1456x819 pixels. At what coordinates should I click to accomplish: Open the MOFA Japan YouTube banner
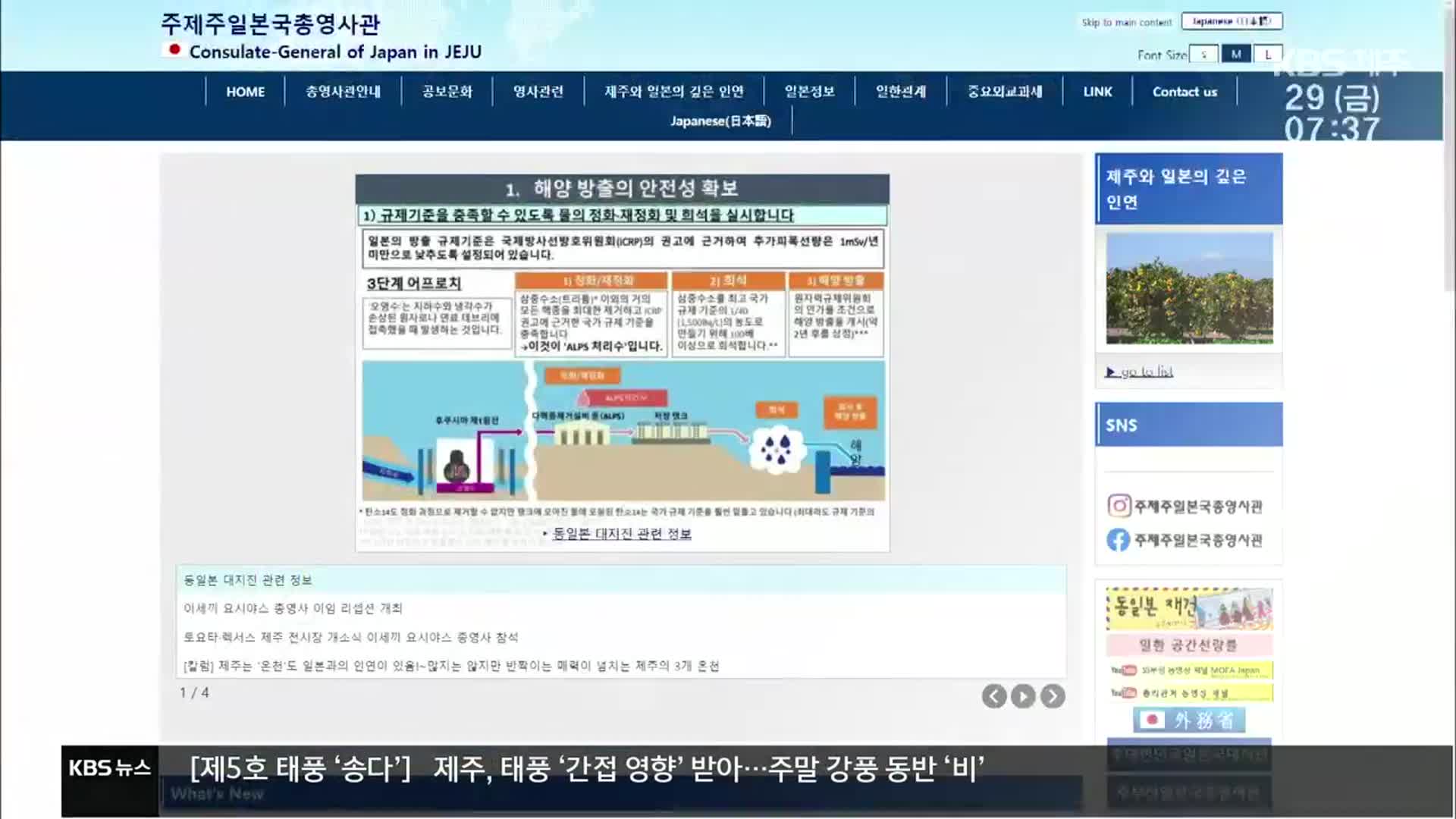pyautogui.click(x=1191, y=670)
